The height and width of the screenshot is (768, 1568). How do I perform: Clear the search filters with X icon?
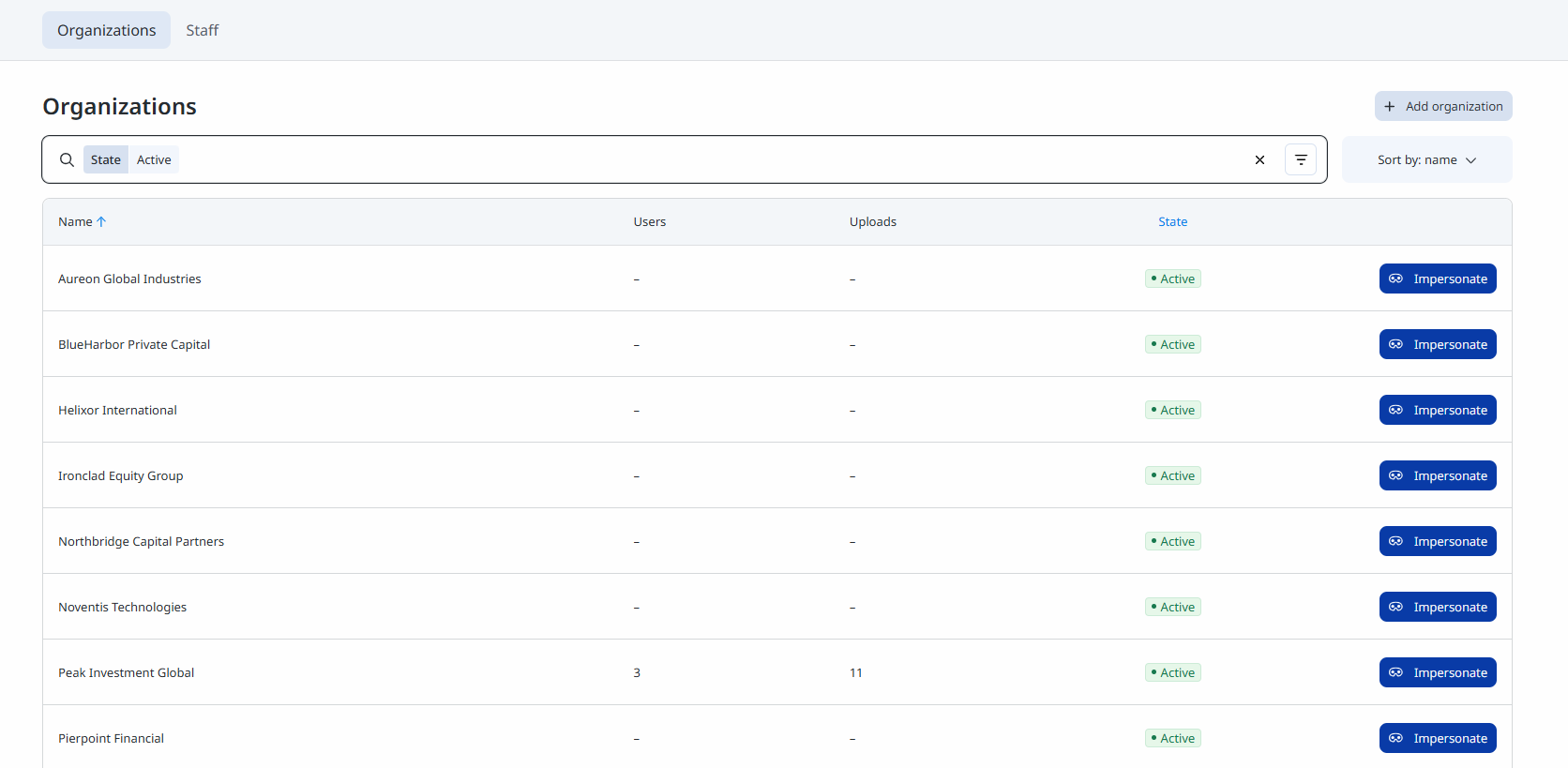click(x=1259, y=160)
